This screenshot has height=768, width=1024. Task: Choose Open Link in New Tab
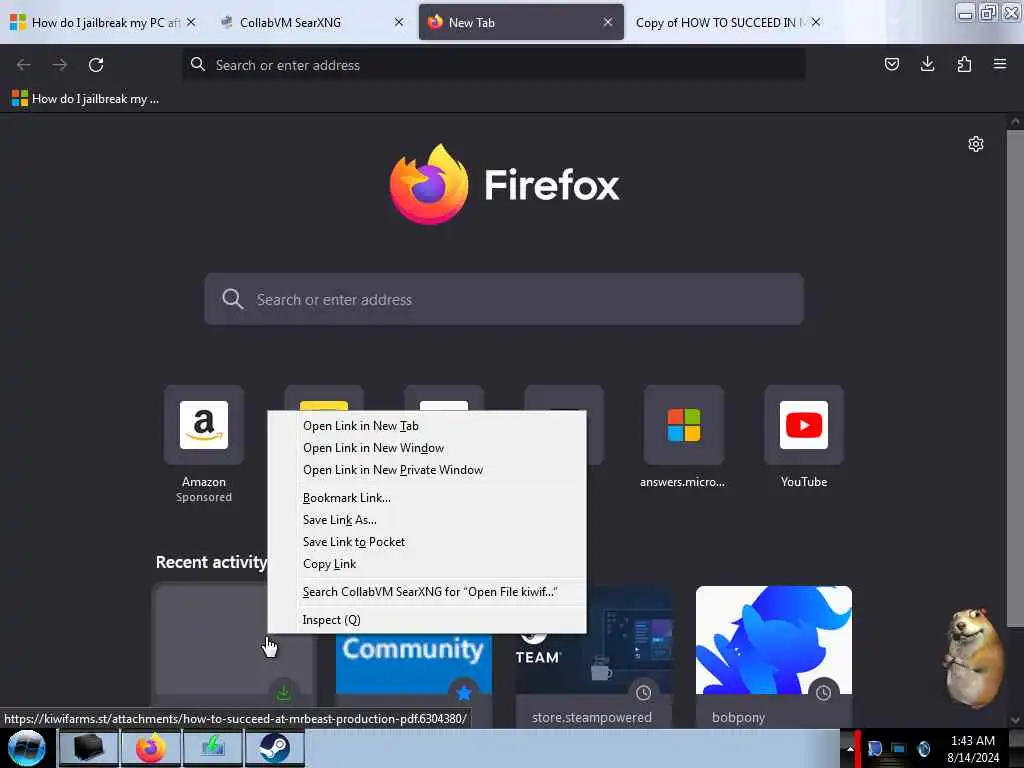[x=427, y=426]
